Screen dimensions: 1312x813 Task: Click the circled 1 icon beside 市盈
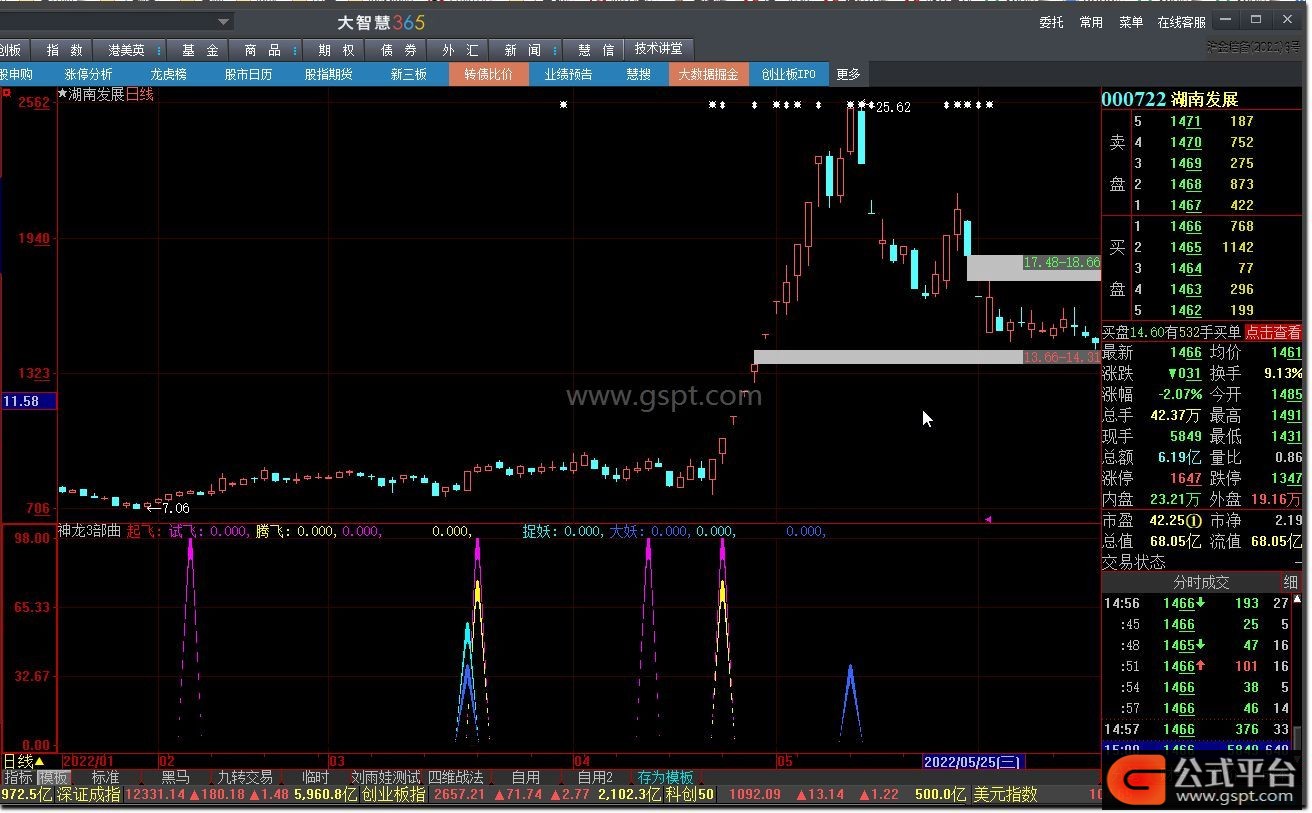click(1194, 521)
